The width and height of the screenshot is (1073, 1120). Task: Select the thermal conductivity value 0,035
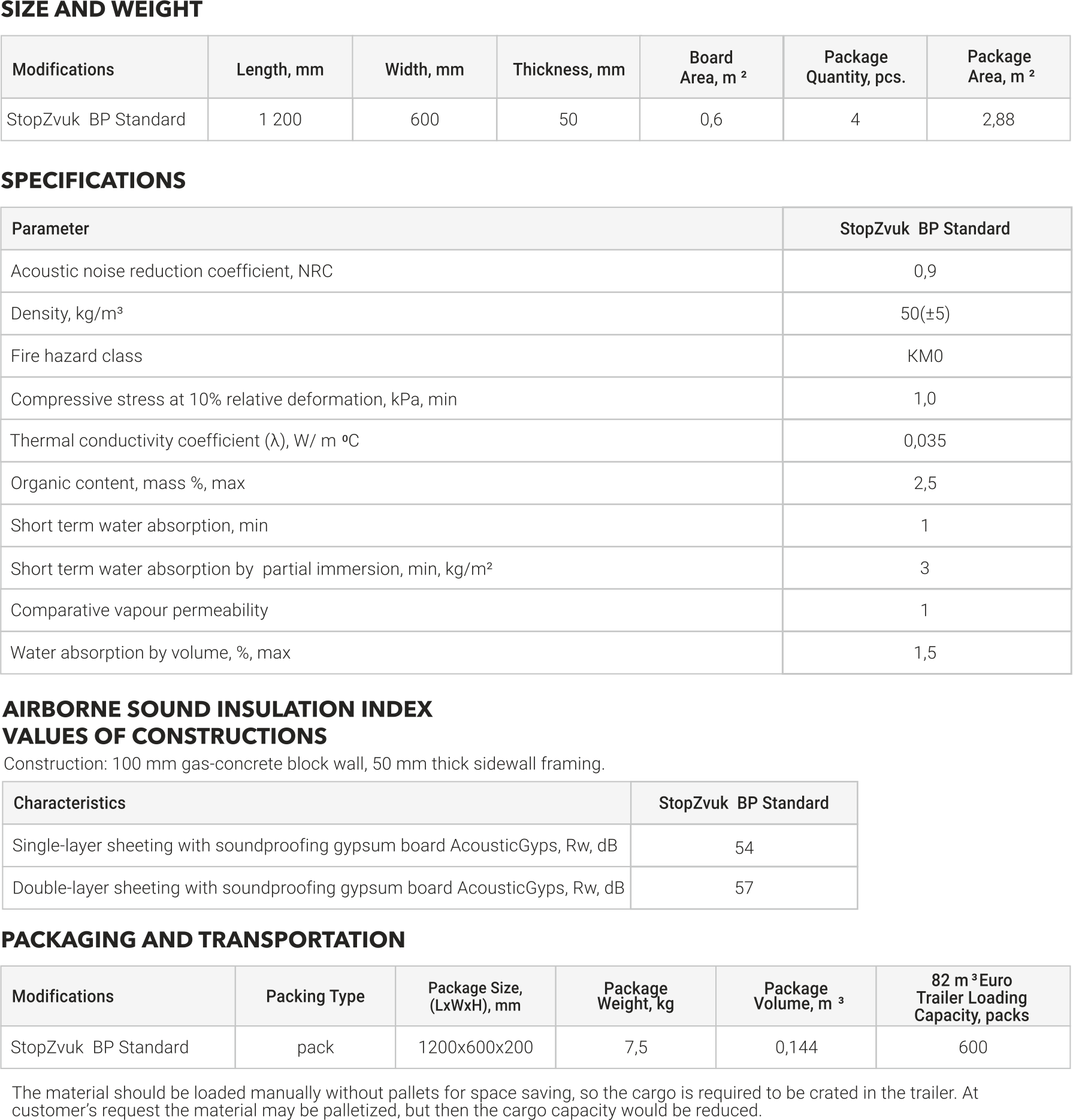tap(924, 440)
